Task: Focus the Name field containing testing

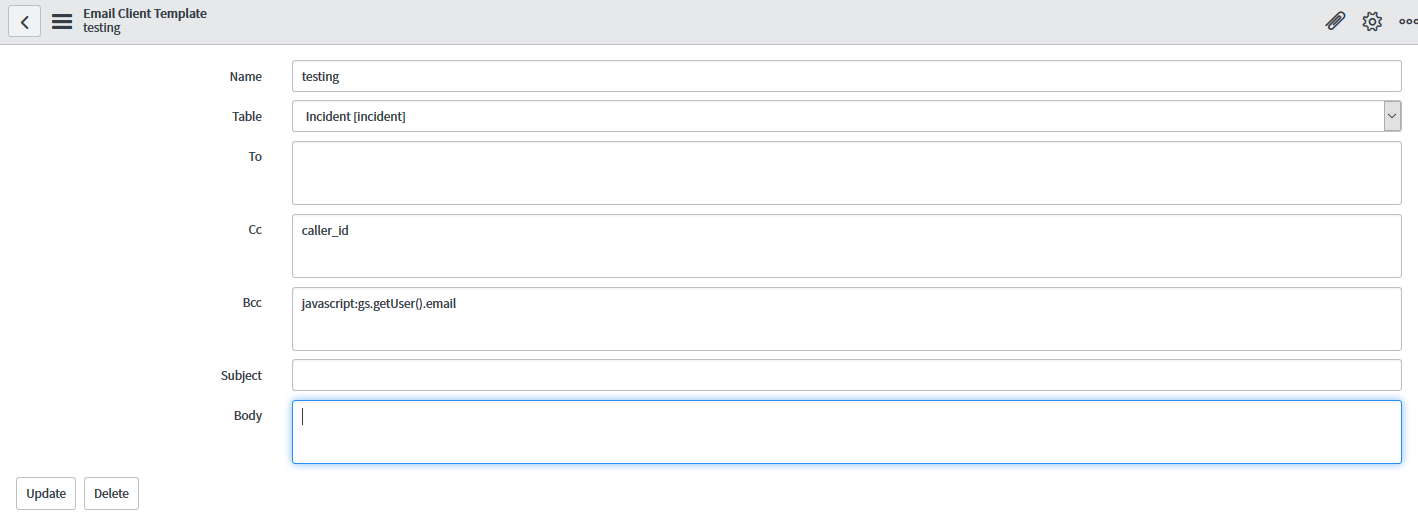Action: tap(847, 76)
